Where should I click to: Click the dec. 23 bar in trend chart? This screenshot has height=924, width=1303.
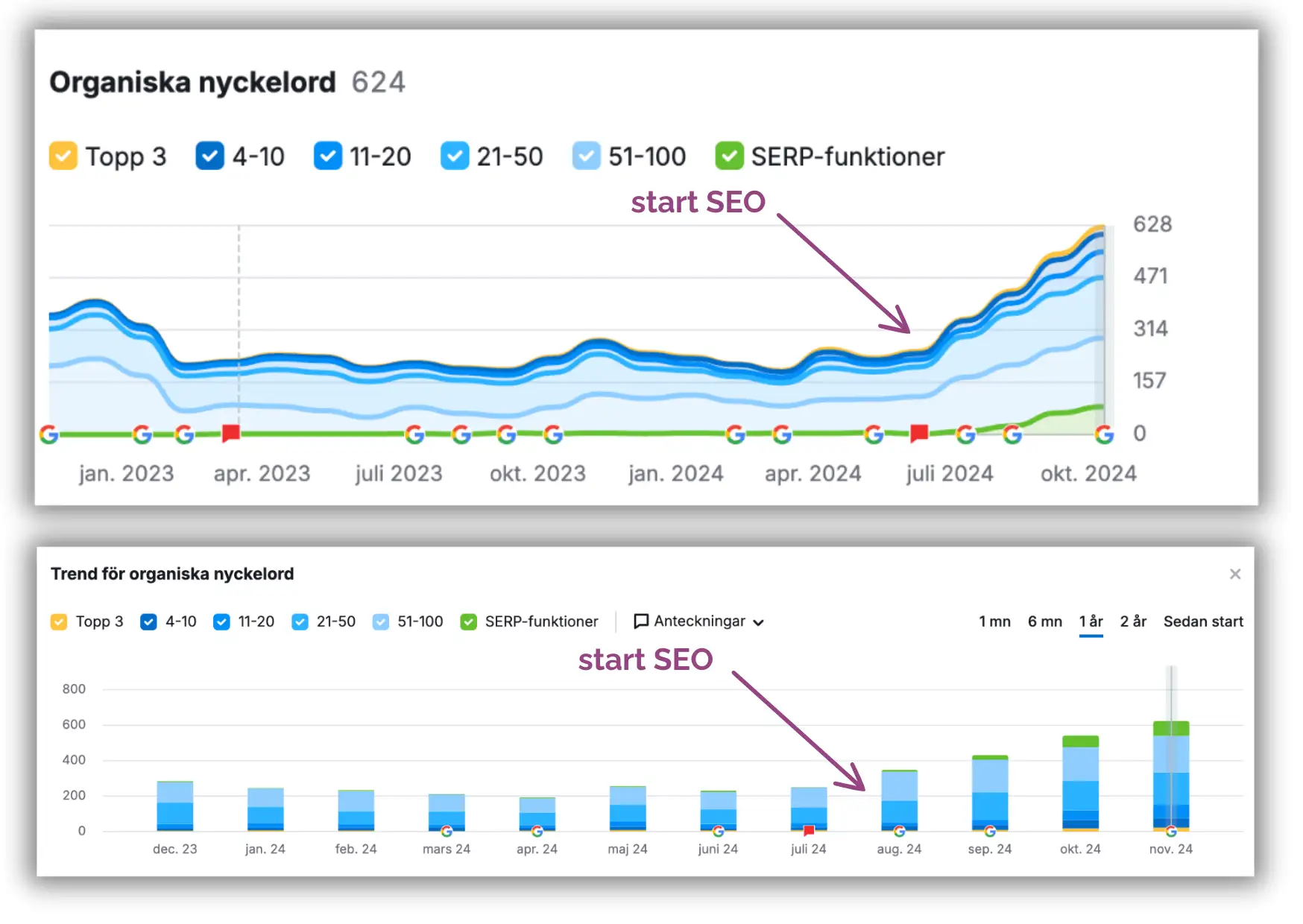pyautogui.click(x=175, y=806)
